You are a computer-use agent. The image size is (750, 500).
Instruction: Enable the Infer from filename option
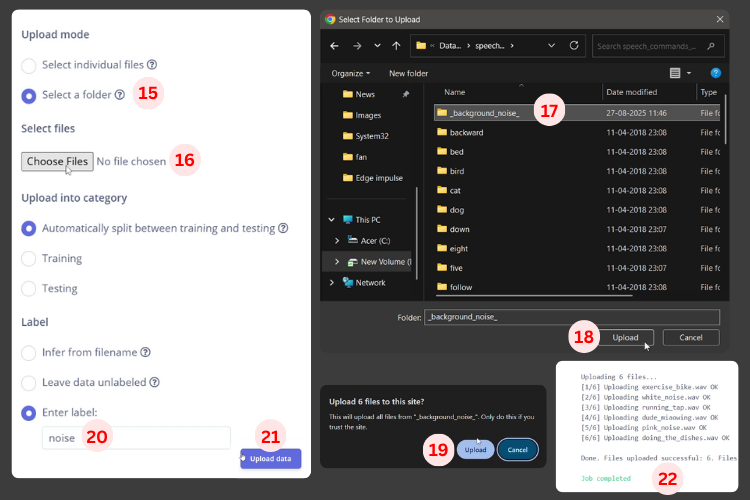coord(29,352)
